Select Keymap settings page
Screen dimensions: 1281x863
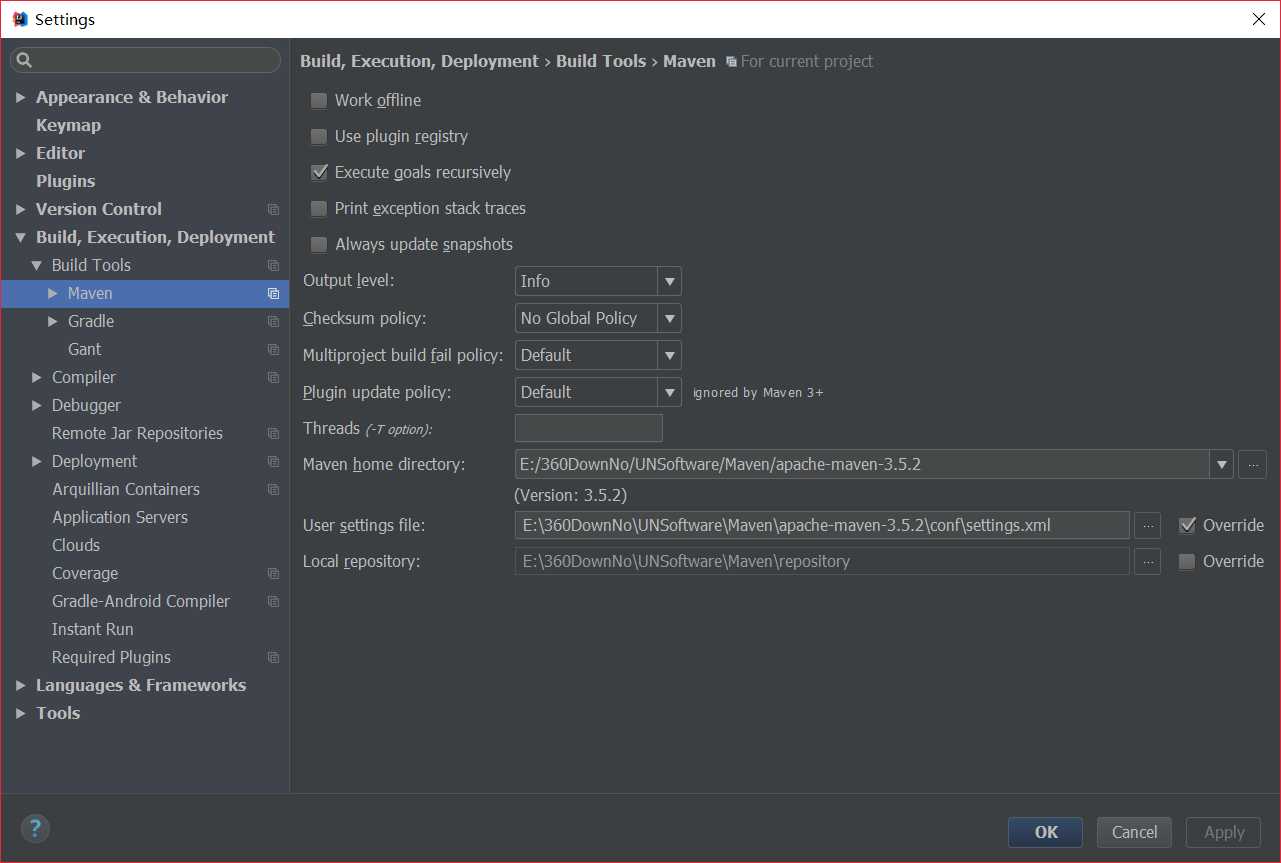[68, 125]
